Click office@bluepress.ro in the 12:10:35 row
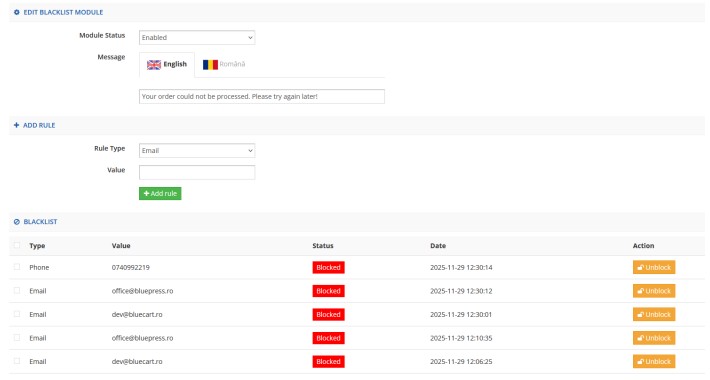 click(142, 338)
